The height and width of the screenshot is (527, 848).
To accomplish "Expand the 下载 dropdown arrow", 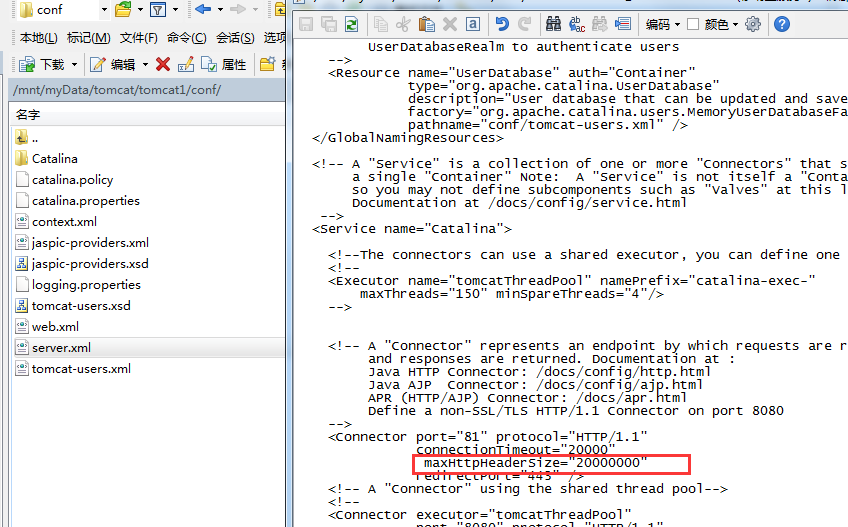I will (x=75, y=65).
